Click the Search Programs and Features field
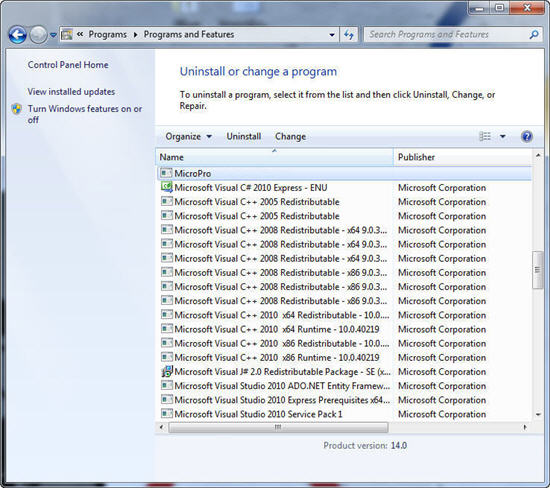 (x=448, y=34)
